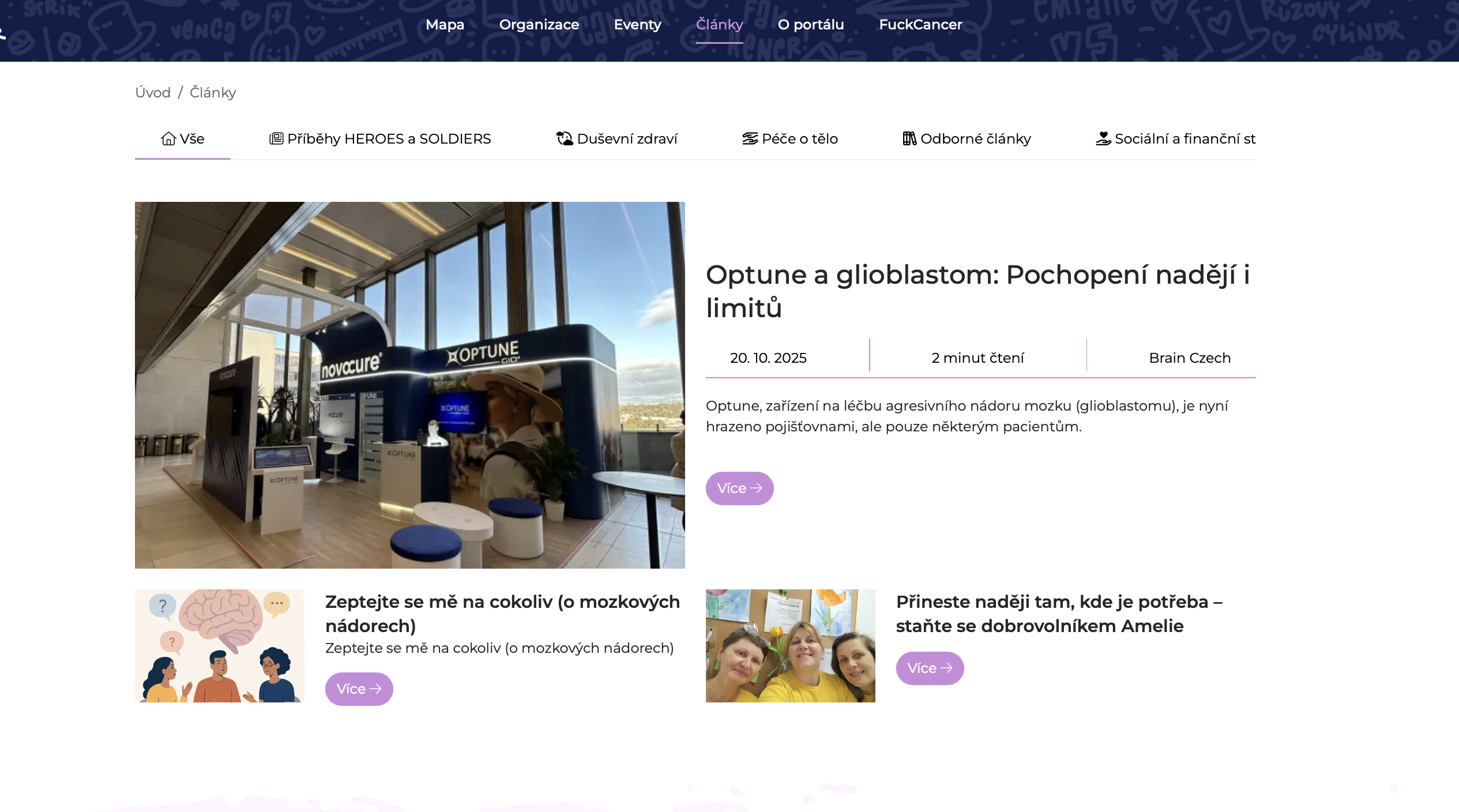Go to Úvod in the breadcrumb
This screenshot has width=1459, height=812.
point(153,93)
